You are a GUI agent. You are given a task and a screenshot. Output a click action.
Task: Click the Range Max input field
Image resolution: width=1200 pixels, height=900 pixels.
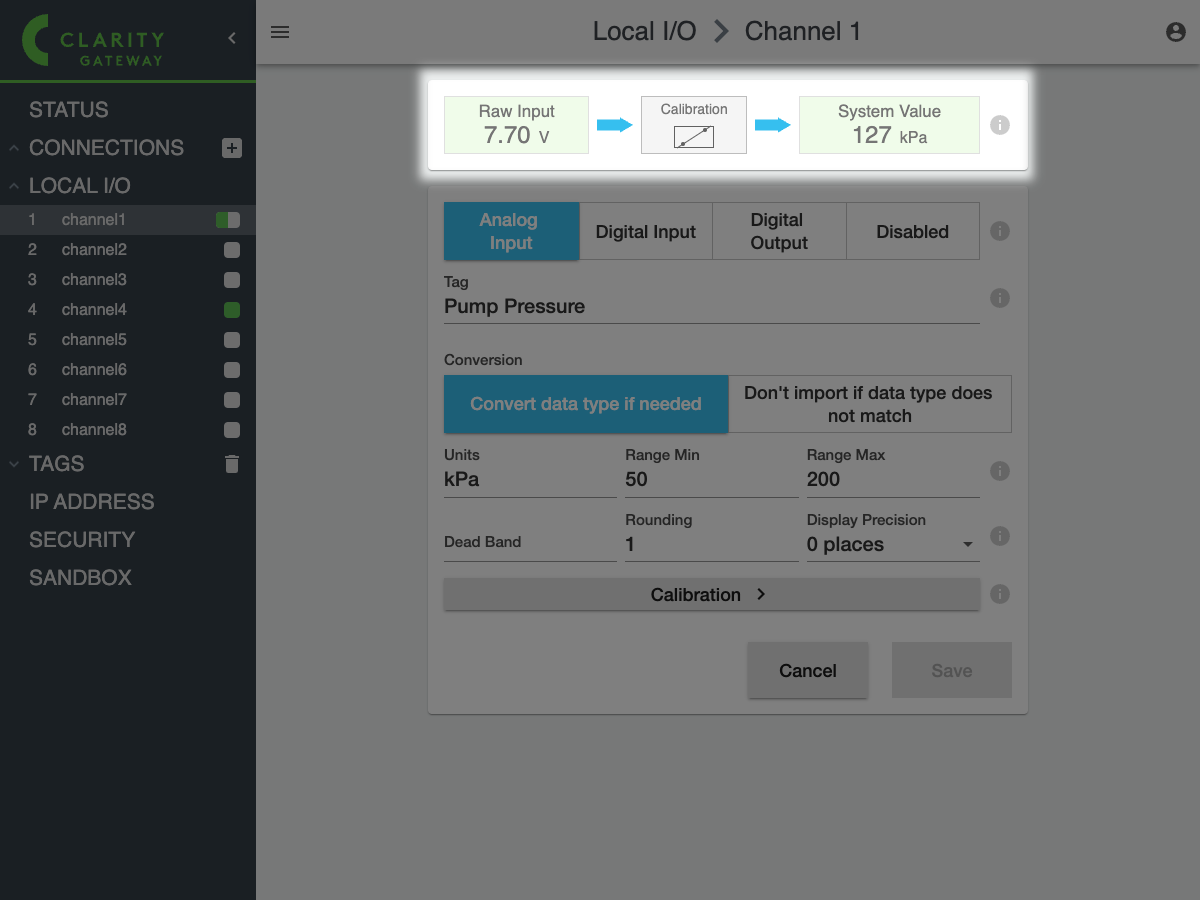pyautogui.click(x=892, y=480)
